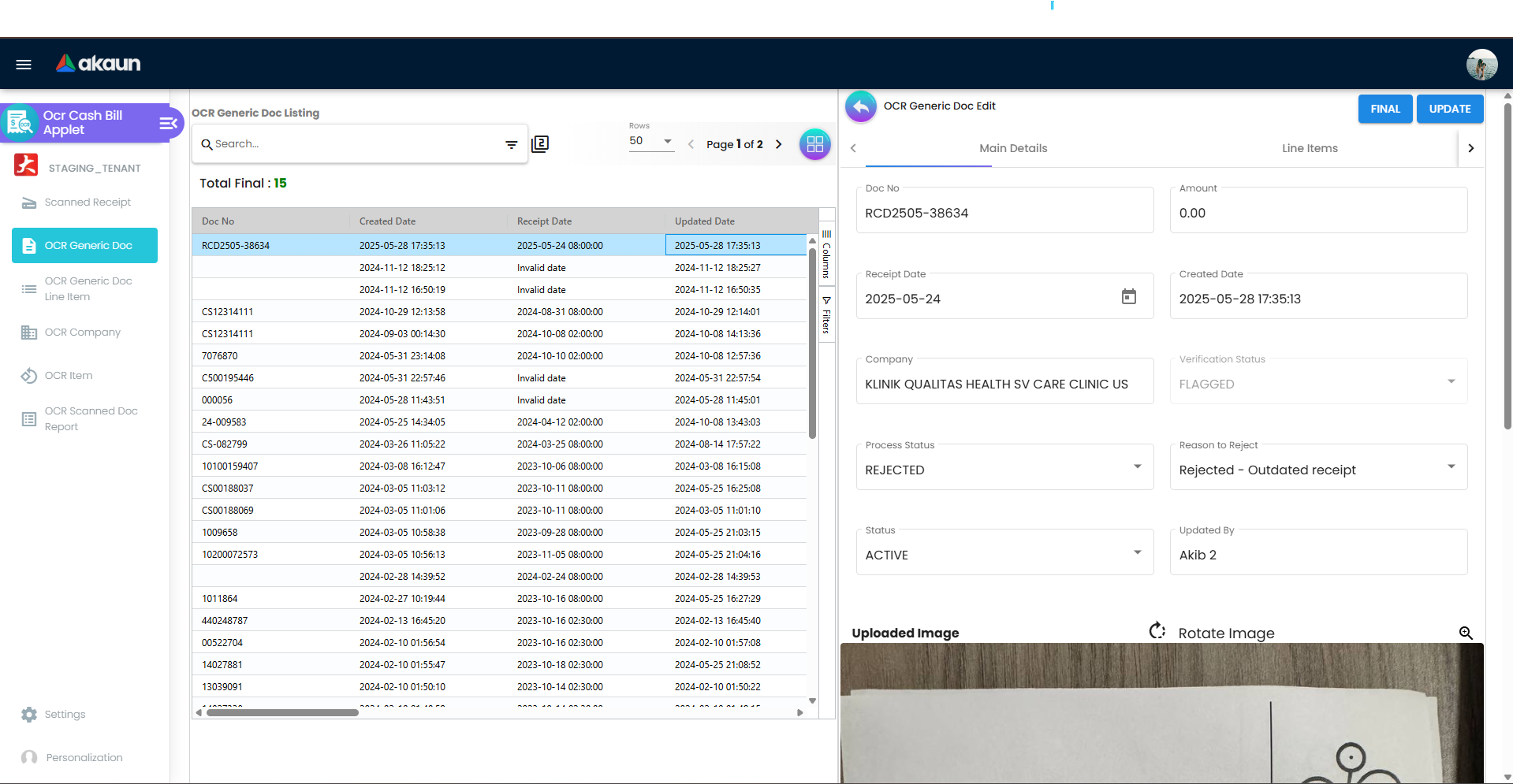Select the row with Doc No C500195446

click(x=499, y=378)
